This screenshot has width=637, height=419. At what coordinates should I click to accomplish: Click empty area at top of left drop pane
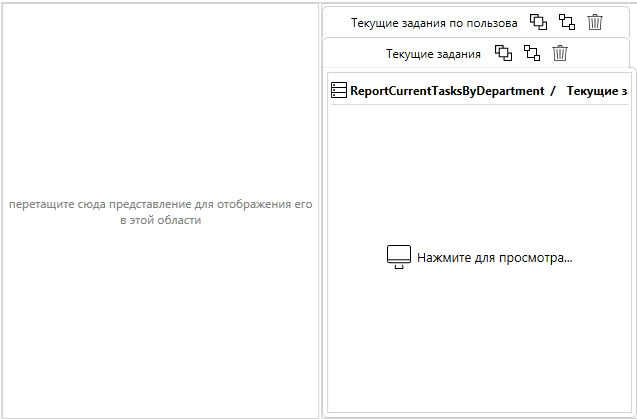[x=160, y=50]
